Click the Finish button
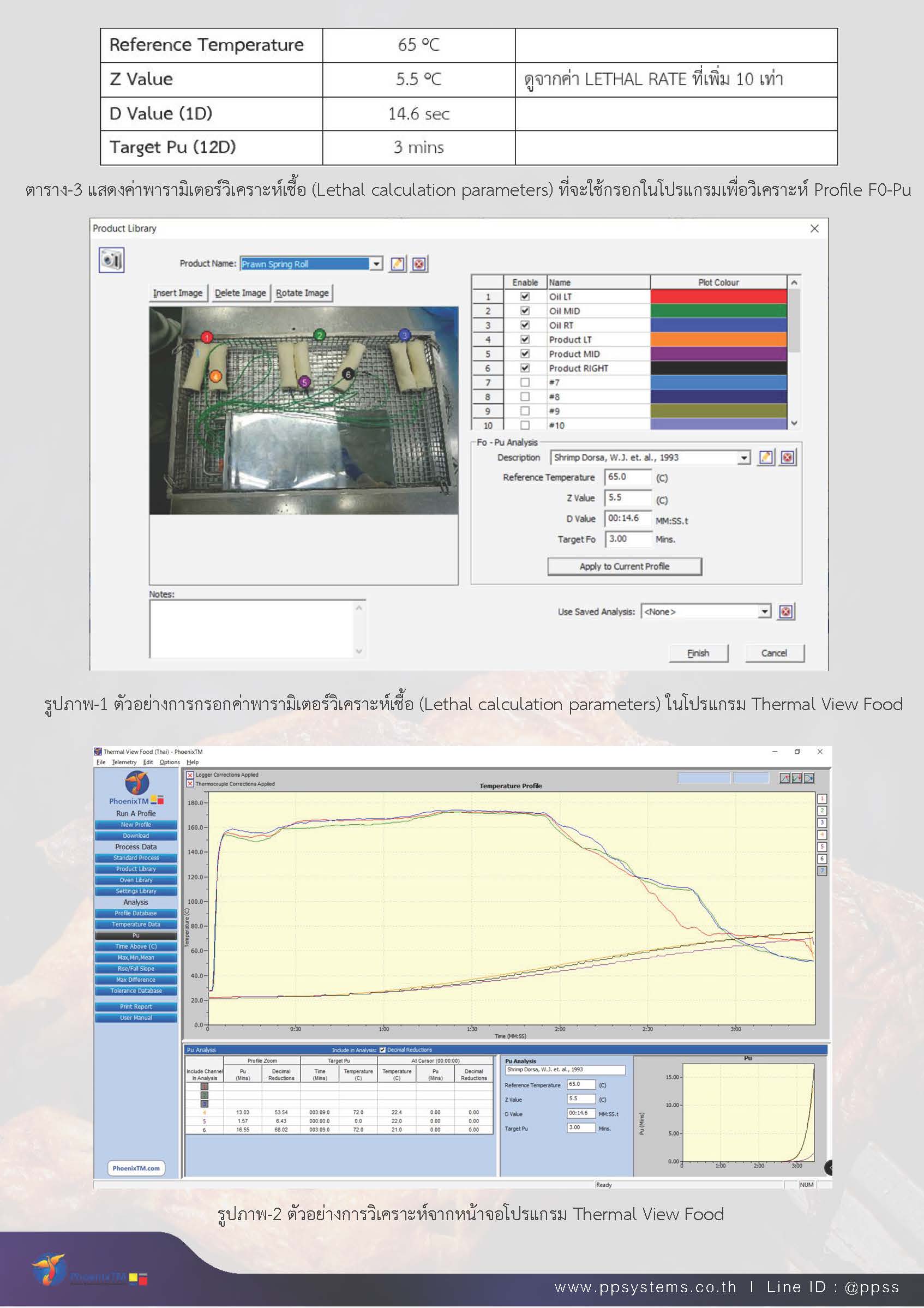Screen dimensions: 924x1308 tap(698, 653)
